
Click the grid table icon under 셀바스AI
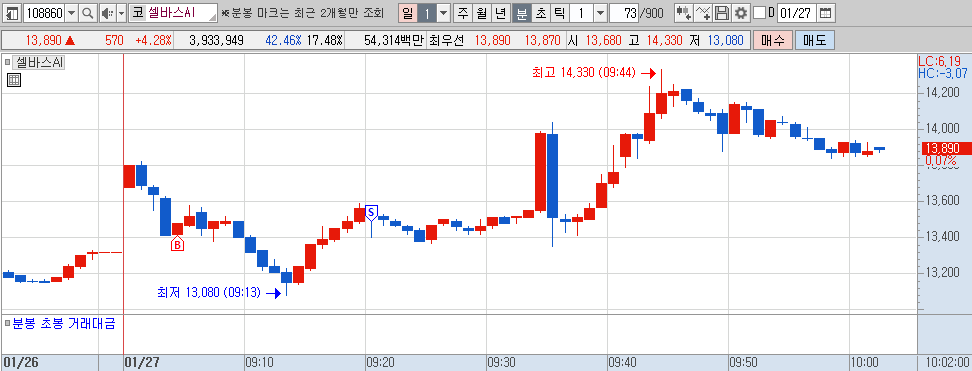[14, 79]
